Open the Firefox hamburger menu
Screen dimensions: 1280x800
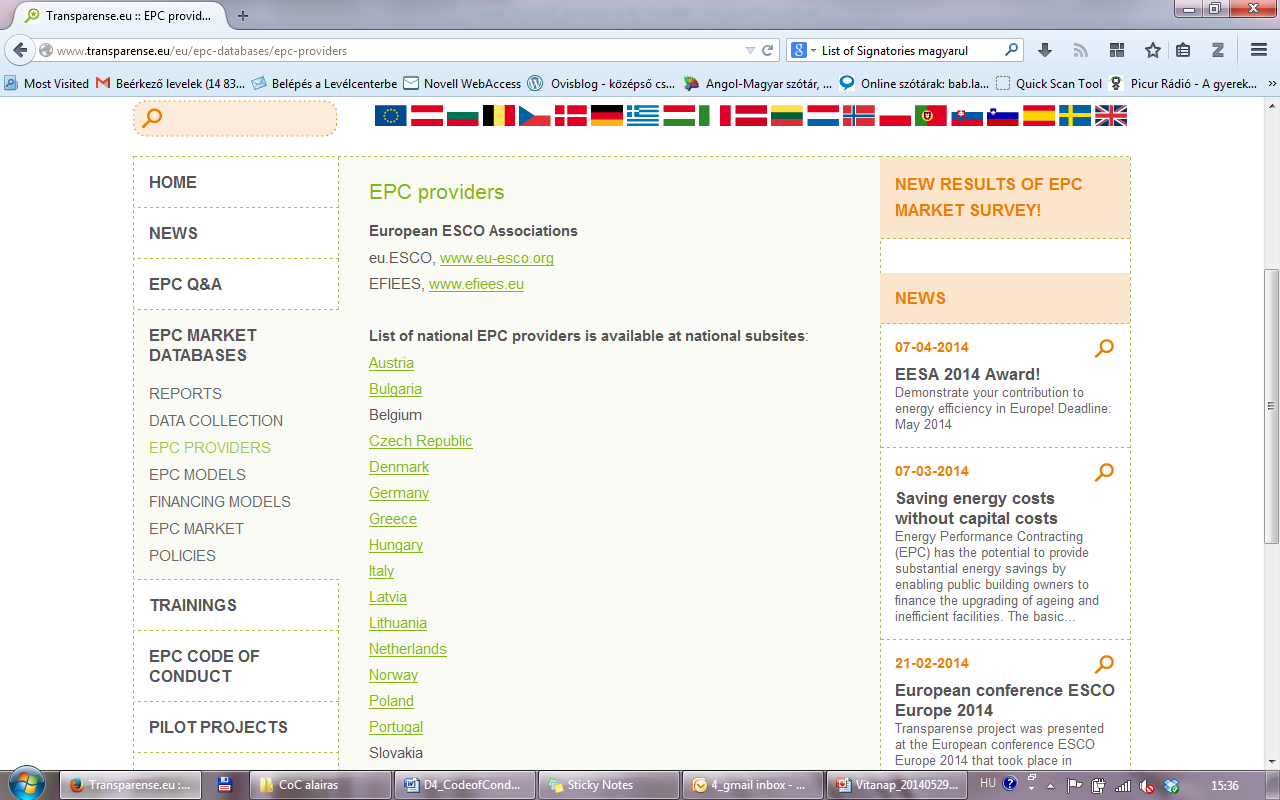[1259, 50]
